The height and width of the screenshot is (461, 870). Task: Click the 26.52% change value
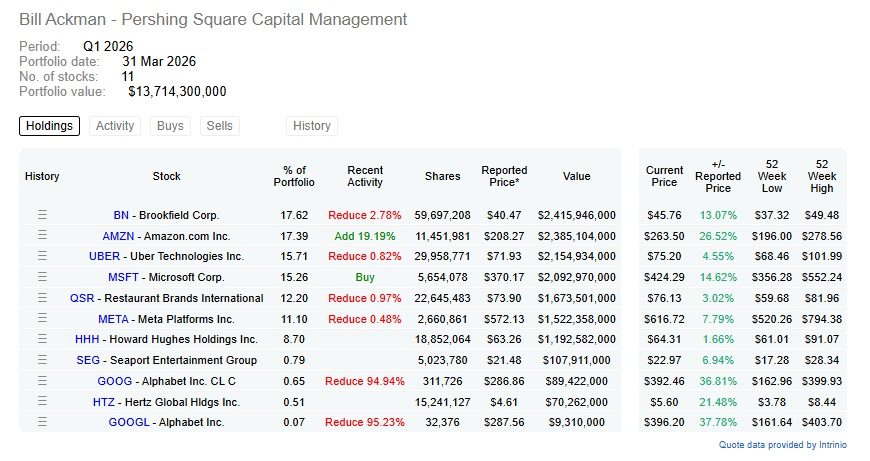coord(718,236)
